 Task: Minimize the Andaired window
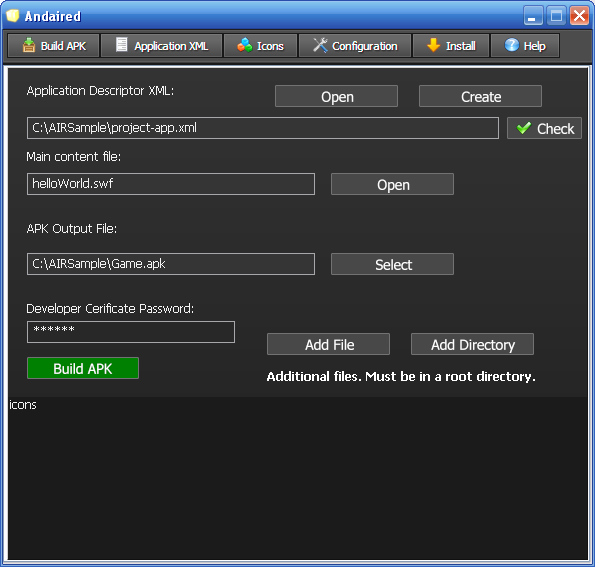pos(533,16)
